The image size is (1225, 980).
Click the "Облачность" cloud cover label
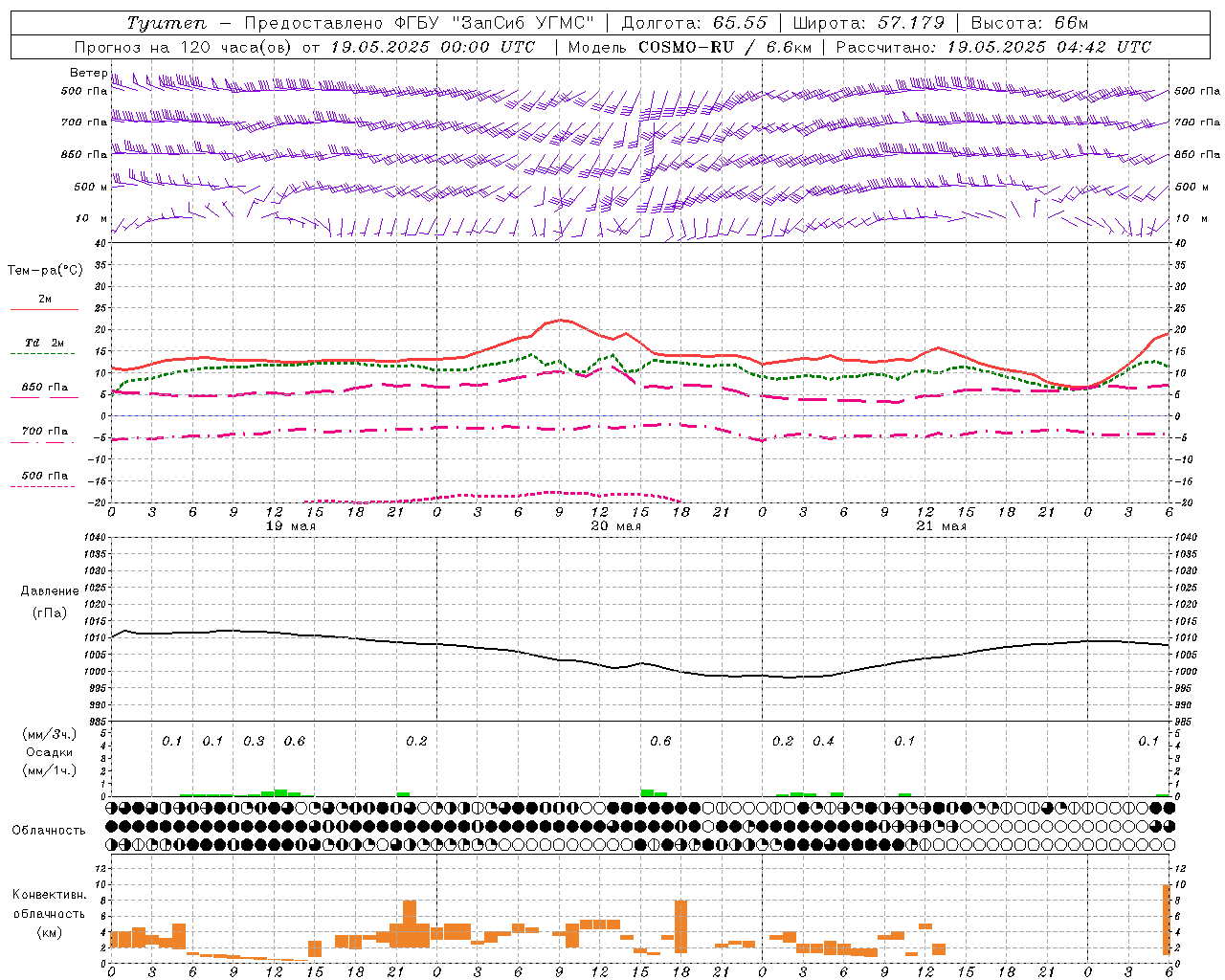[49, 831]
